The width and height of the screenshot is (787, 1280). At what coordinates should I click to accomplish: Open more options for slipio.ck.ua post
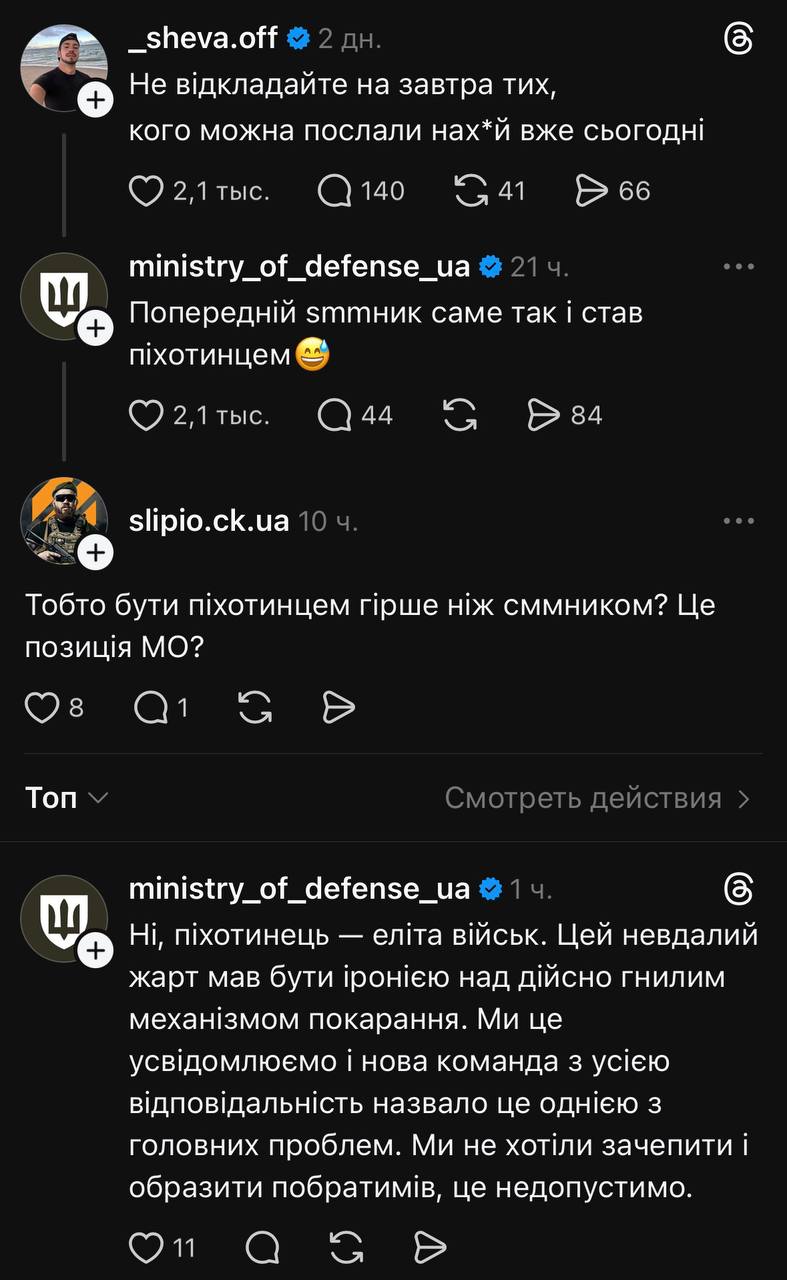pos(738,521)
